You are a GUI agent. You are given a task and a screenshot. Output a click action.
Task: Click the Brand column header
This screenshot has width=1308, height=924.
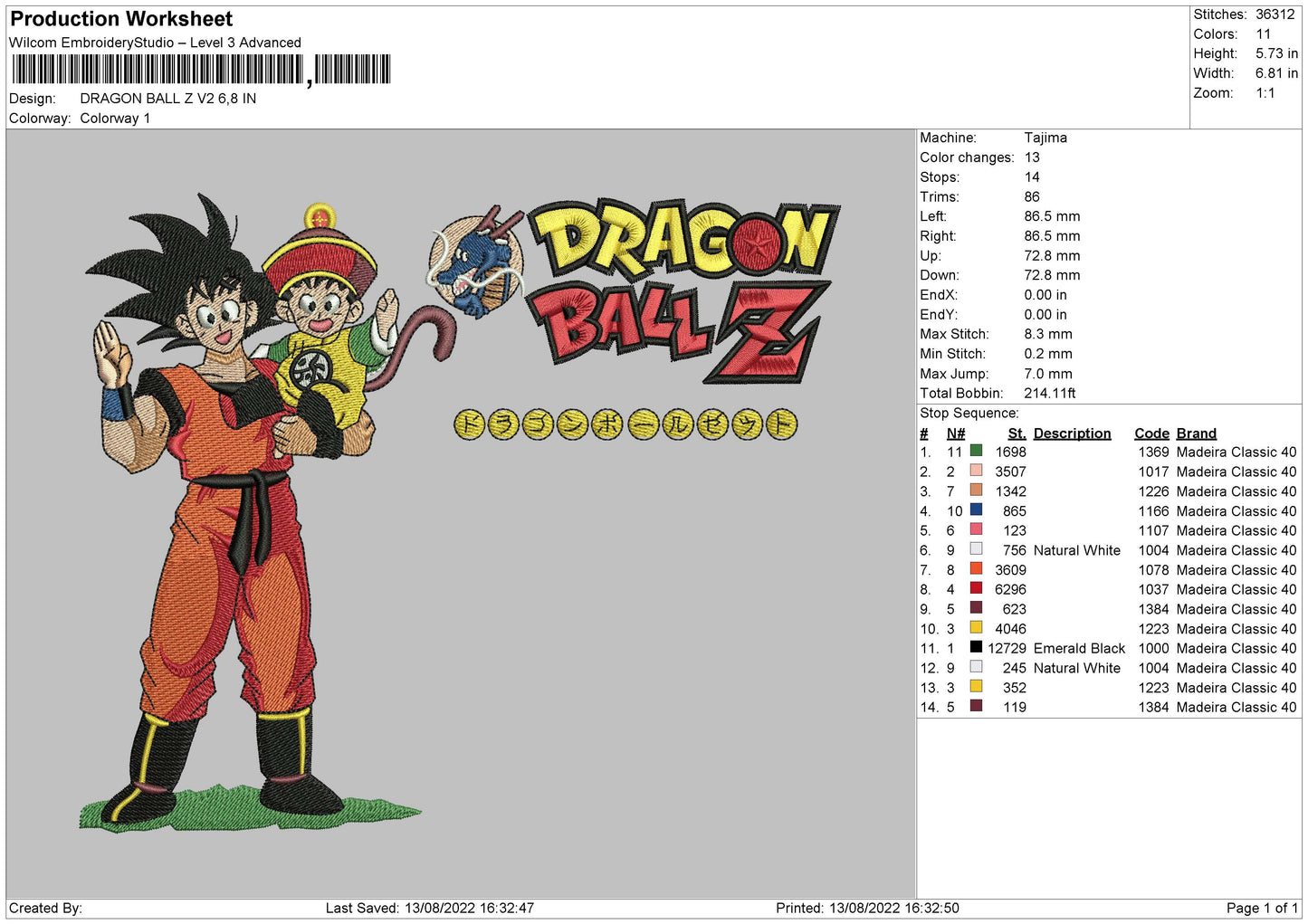click(x=1196, y=433)
